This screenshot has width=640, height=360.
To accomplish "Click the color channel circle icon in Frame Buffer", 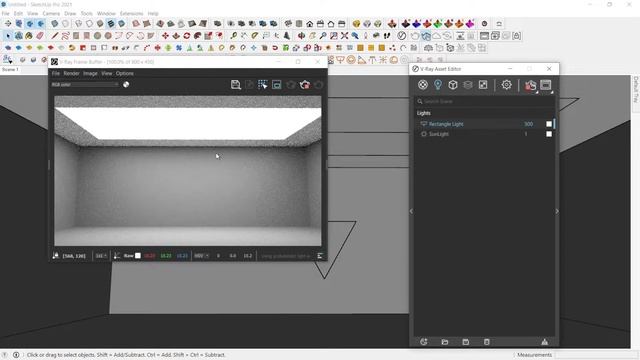I will 126,84.
